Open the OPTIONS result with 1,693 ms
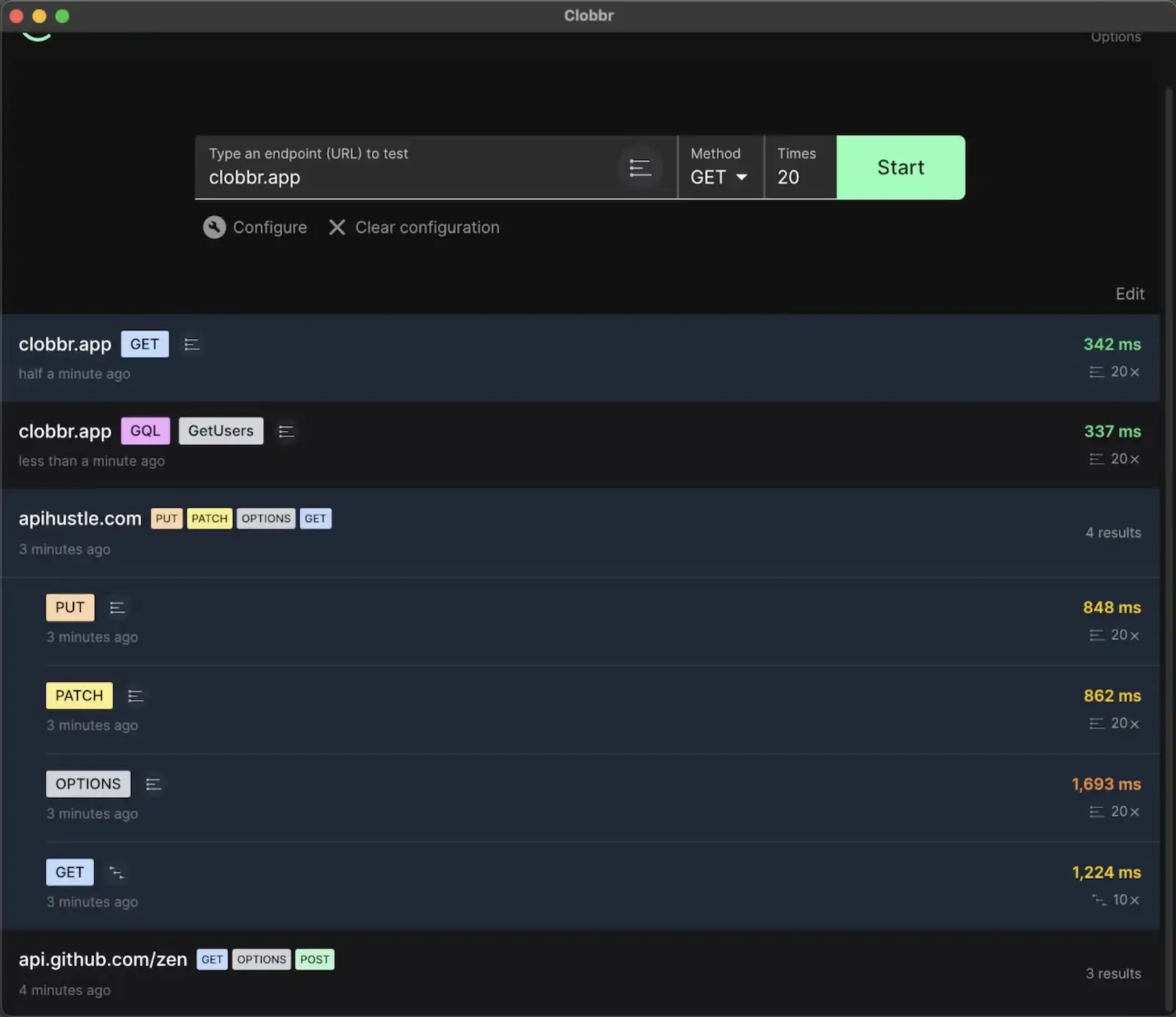 tap(588, 798)
